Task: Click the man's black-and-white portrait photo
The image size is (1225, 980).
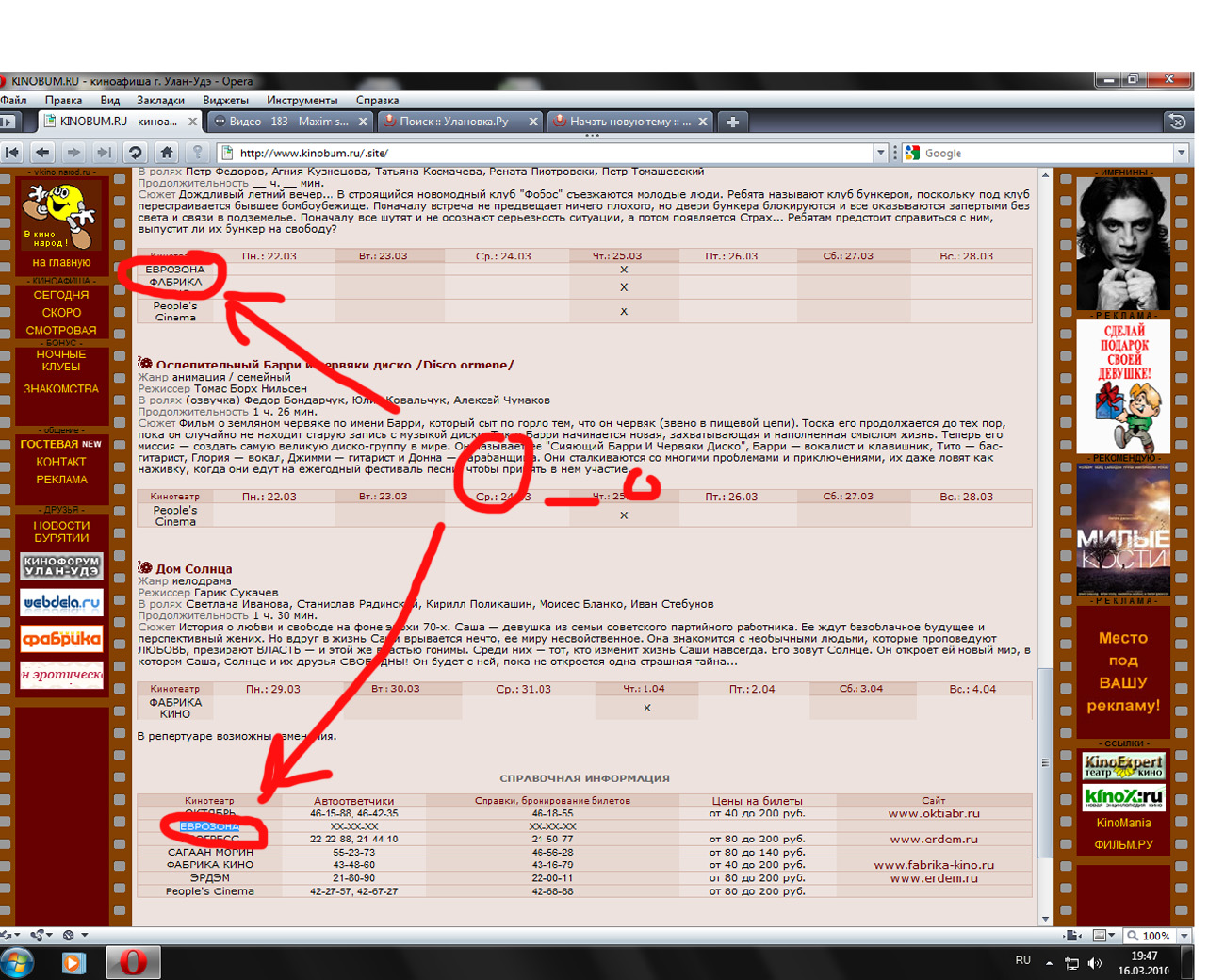Action: click(1123, 243)
